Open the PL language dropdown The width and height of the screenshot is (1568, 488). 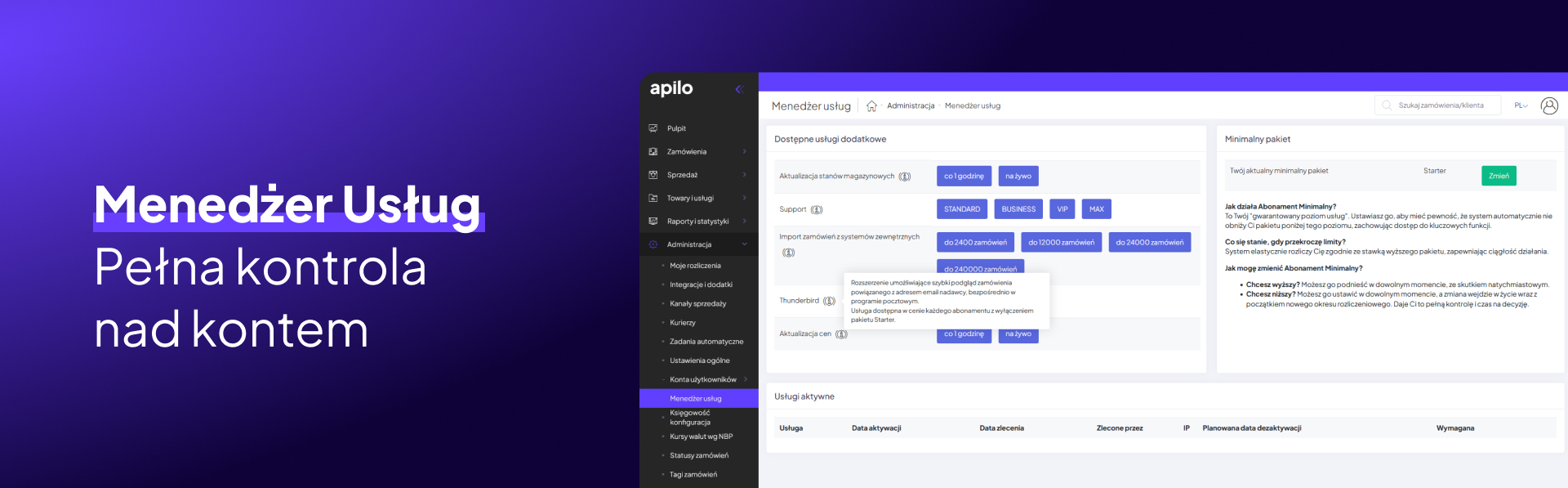pos(1521,105)
